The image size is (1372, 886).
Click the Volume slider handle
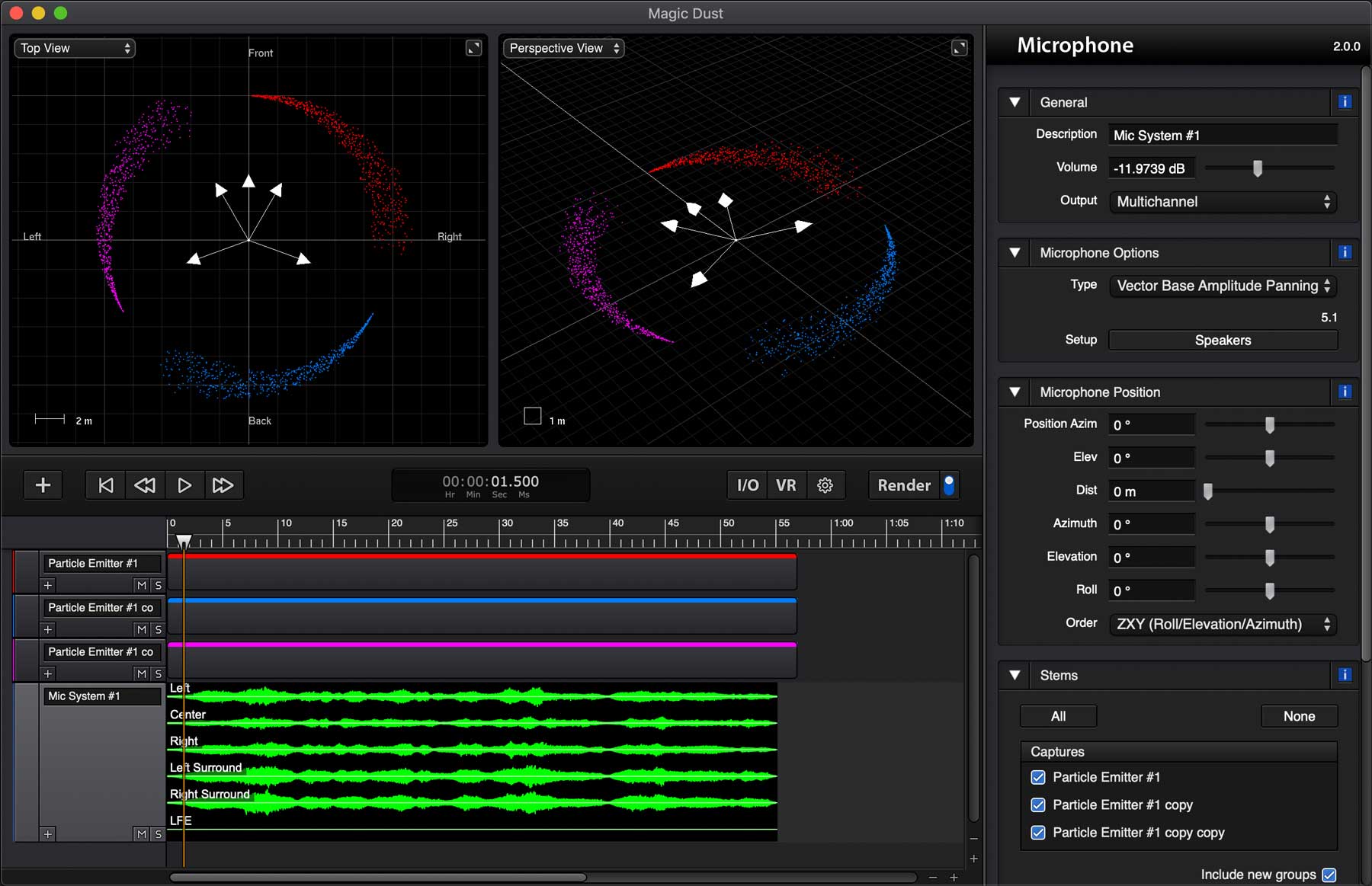[x=1258, y=168]
